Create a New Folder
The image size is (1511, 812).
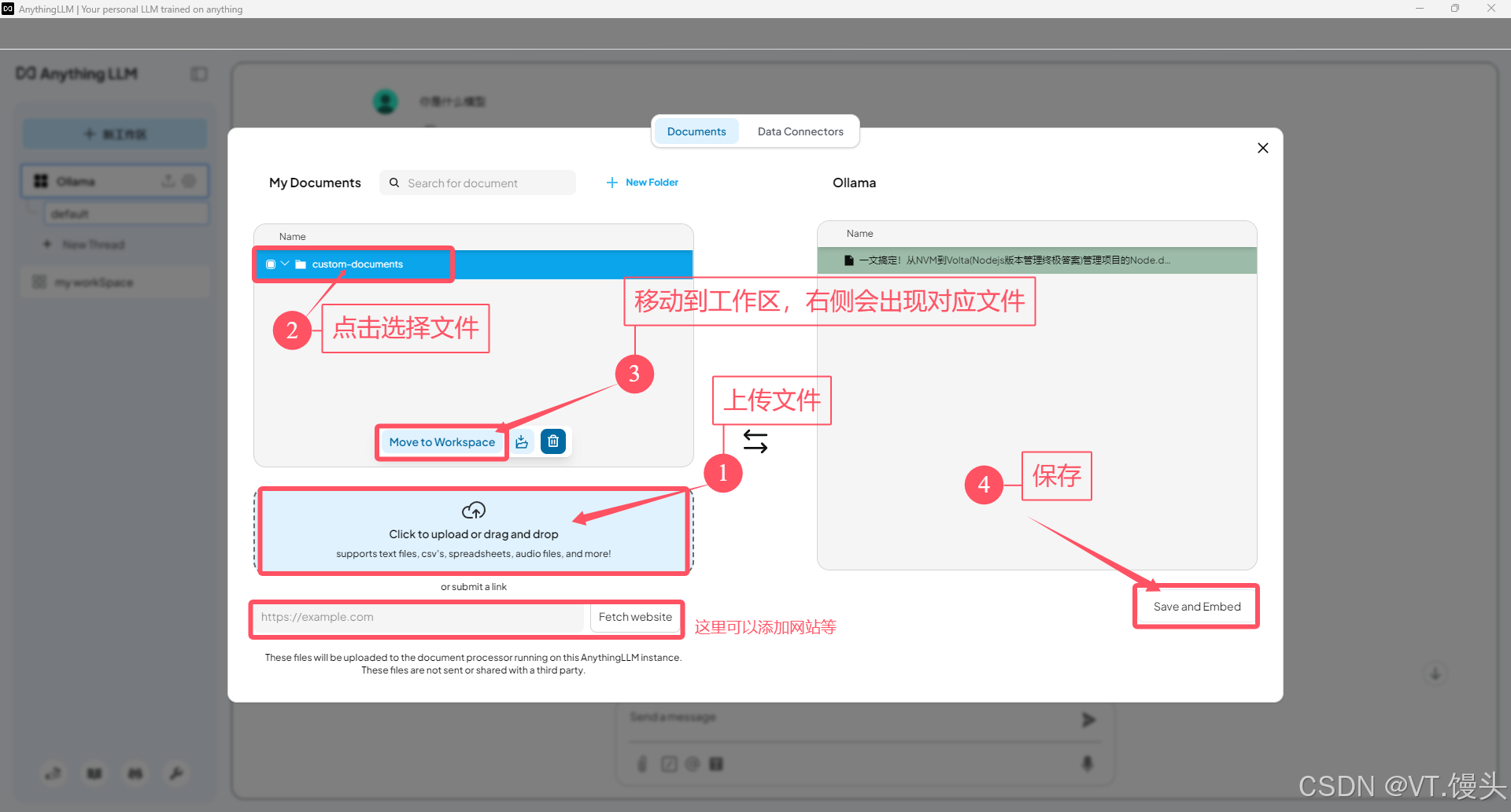[x=642, y=183]
